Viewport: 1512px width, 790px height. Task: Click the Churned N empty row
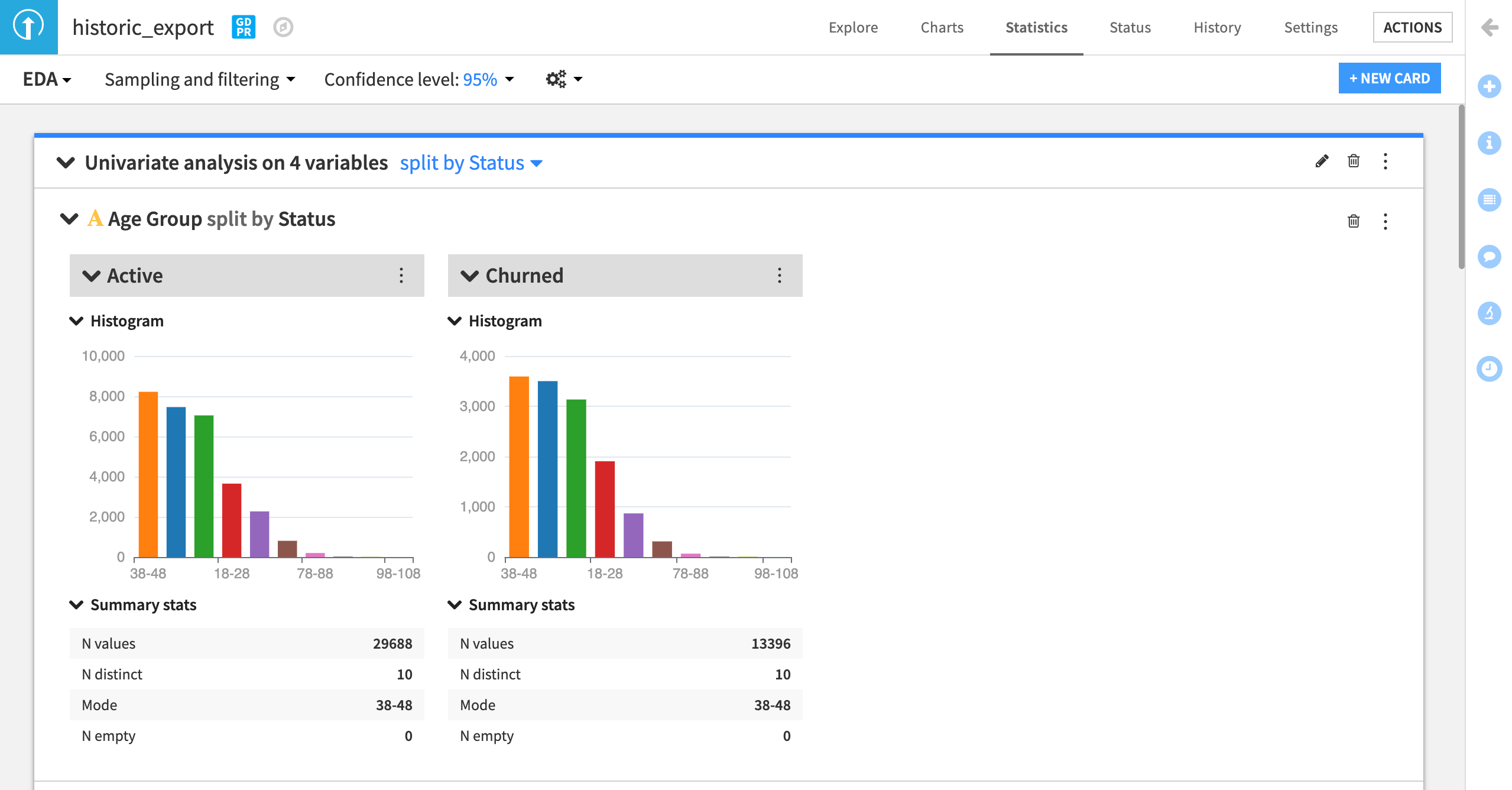(x=625, y=736)
